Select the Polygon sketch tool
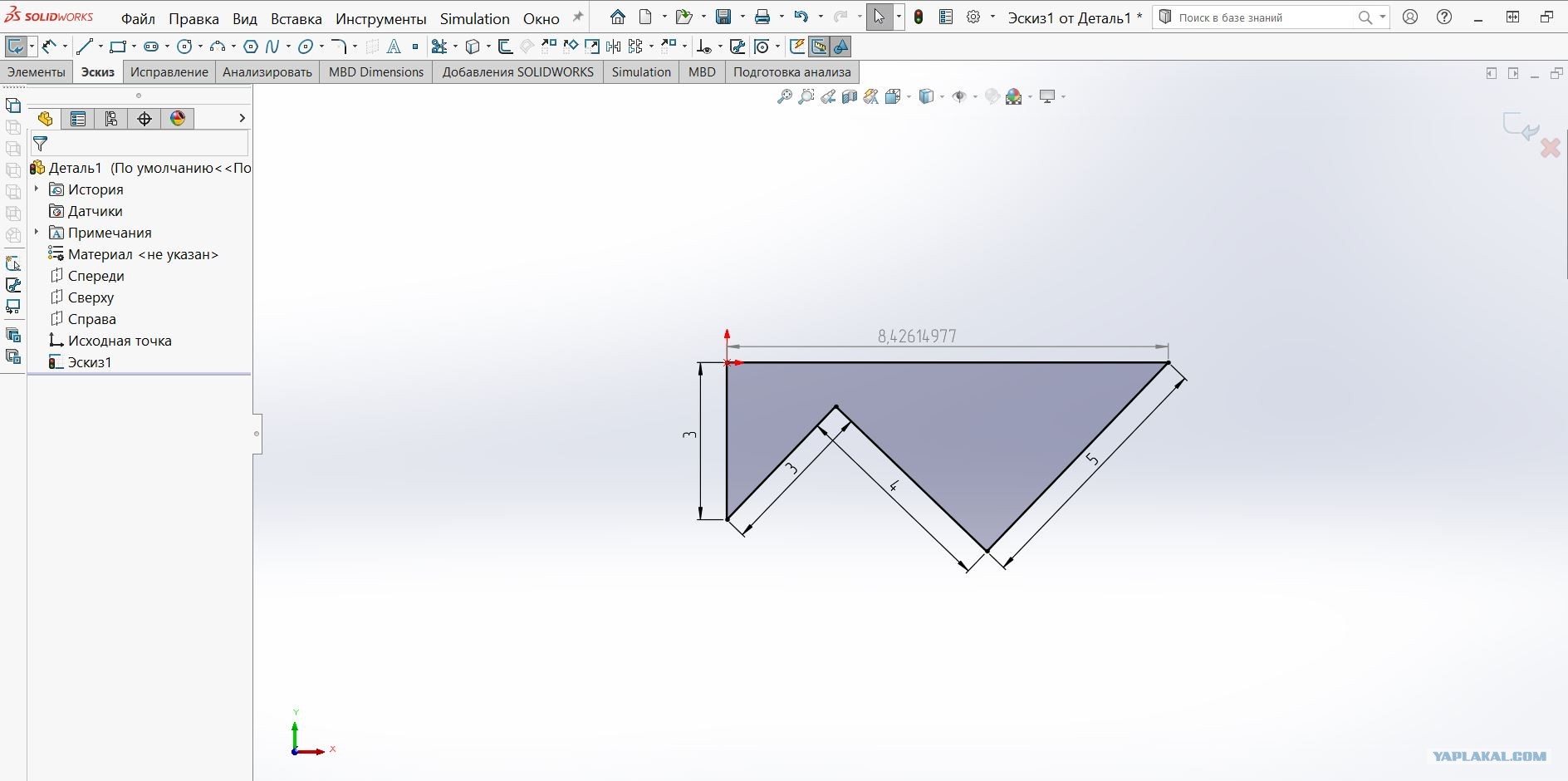This screenshot has height=781, width=1568. [x=251, y=47]
